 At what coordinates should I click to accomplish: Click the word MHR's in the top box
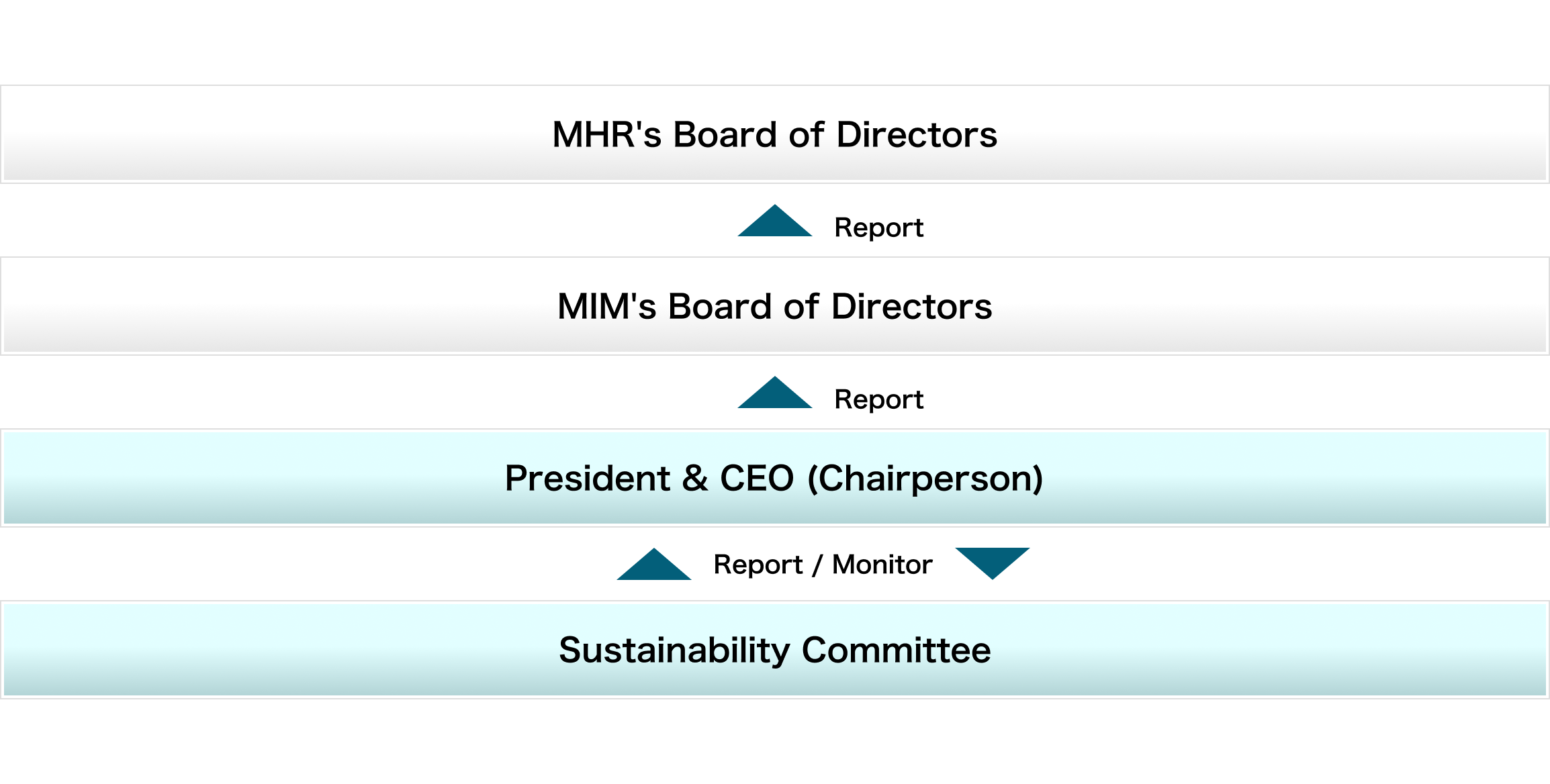pos(607,135)
